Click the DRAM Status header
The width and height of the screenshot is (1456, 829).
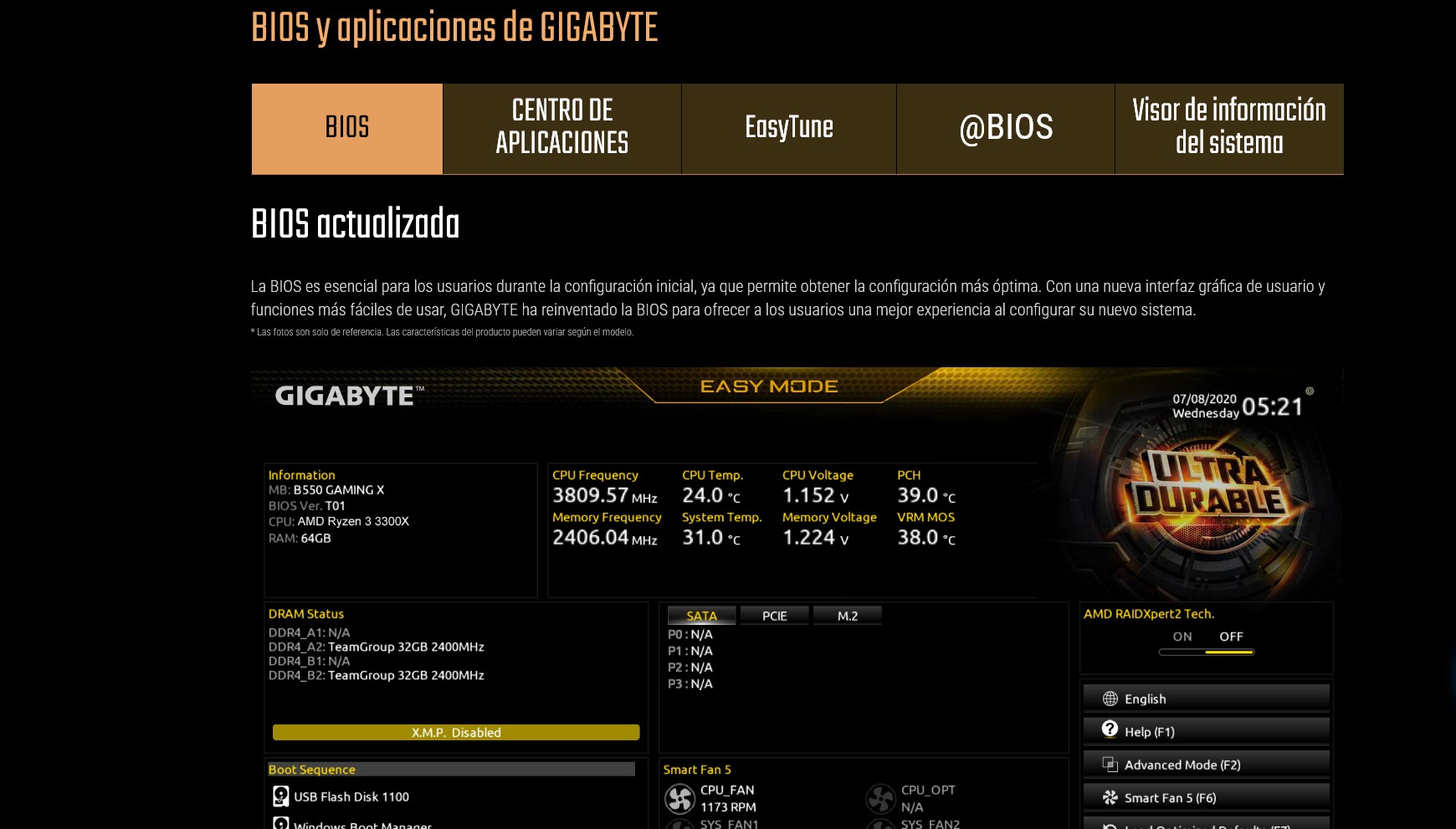[x=306, y=614]
